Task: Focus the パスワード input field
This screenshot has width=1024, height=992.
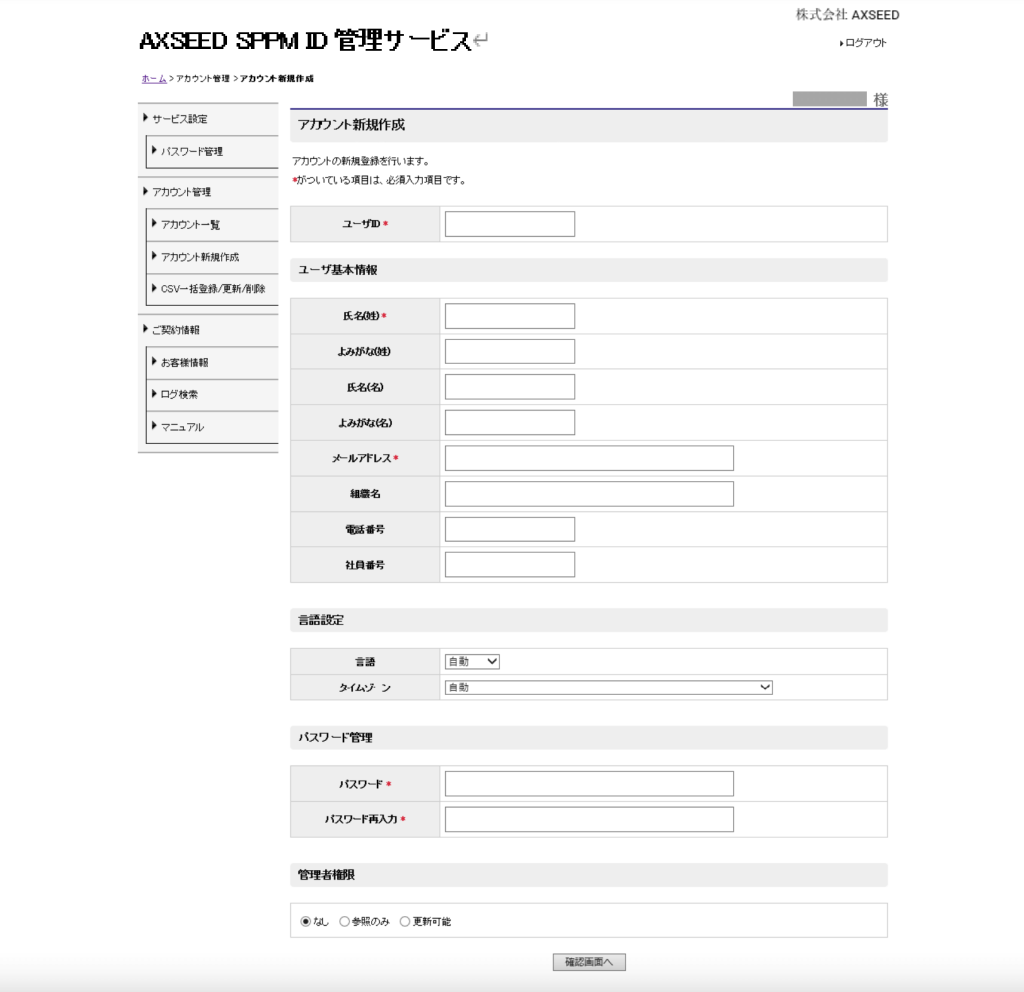Action: click(589, 784)
